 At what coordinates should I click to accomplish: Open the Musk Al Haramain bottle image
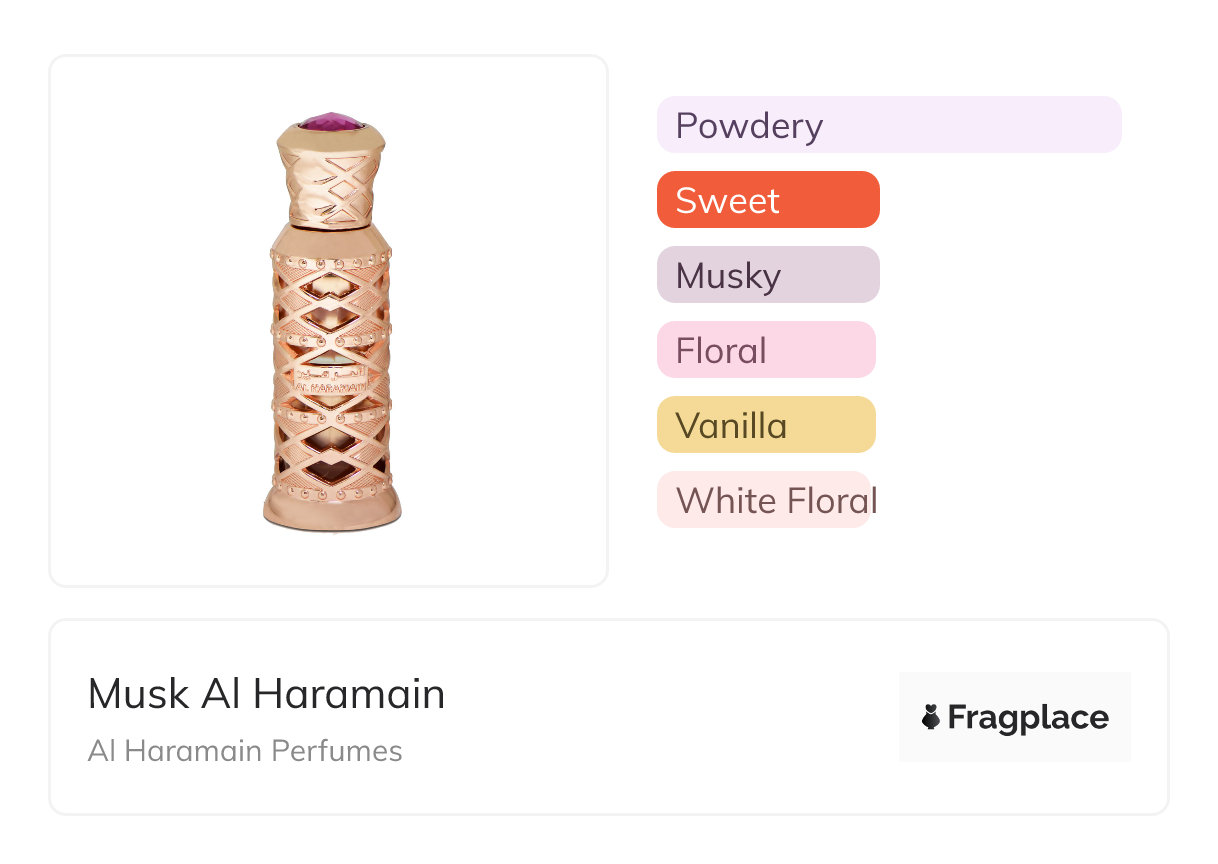[x=329, y=320]
